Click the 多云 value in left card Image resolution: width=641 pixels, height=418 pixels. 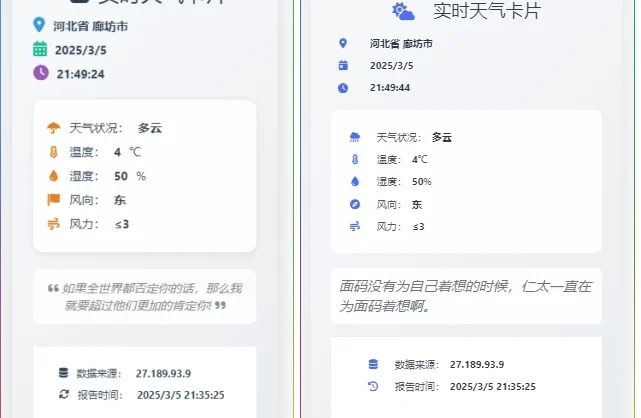coord(150,128)
